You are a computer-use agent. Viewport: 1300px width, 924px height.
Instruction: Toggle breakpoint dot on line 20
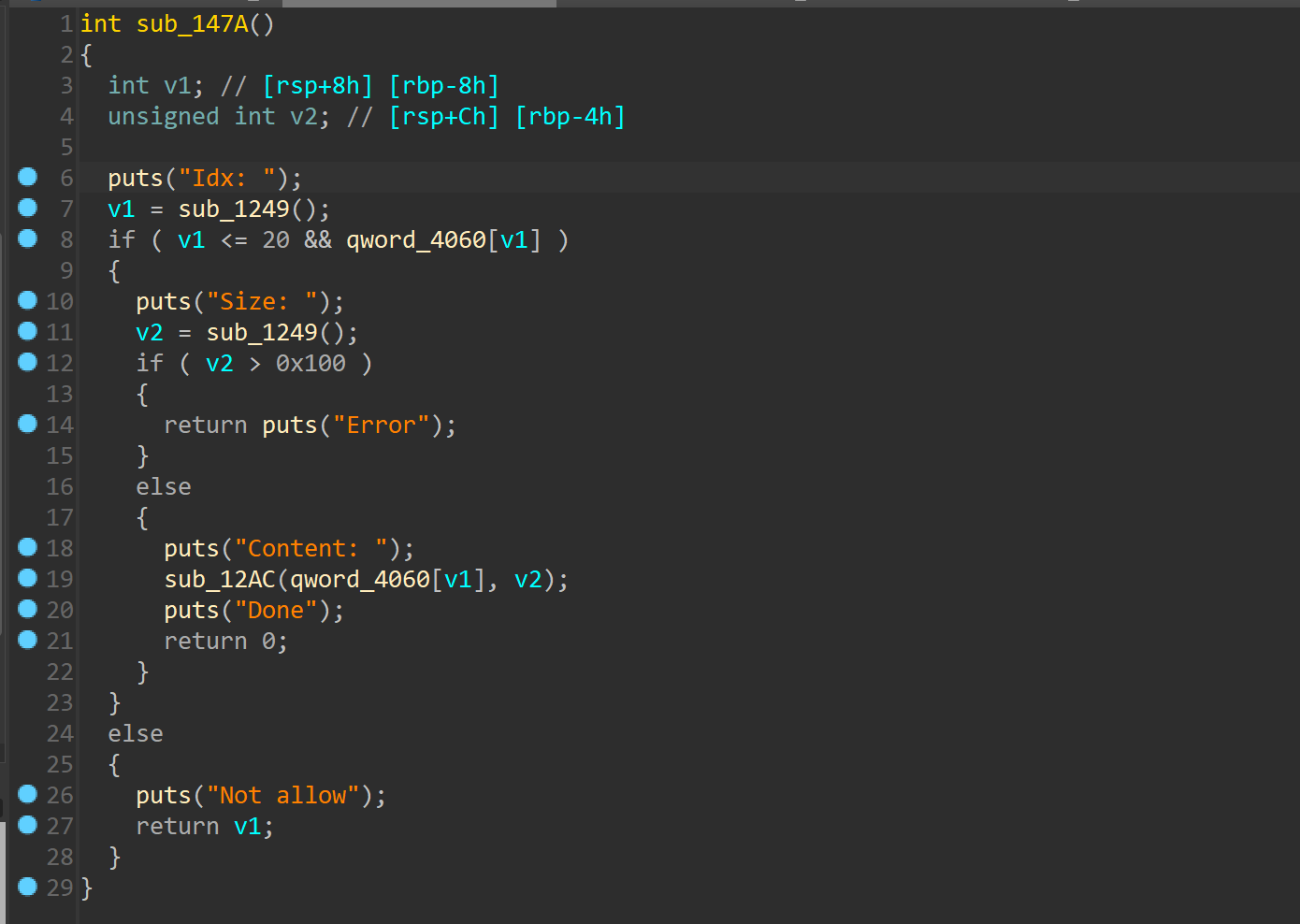(x=28, y=609)
